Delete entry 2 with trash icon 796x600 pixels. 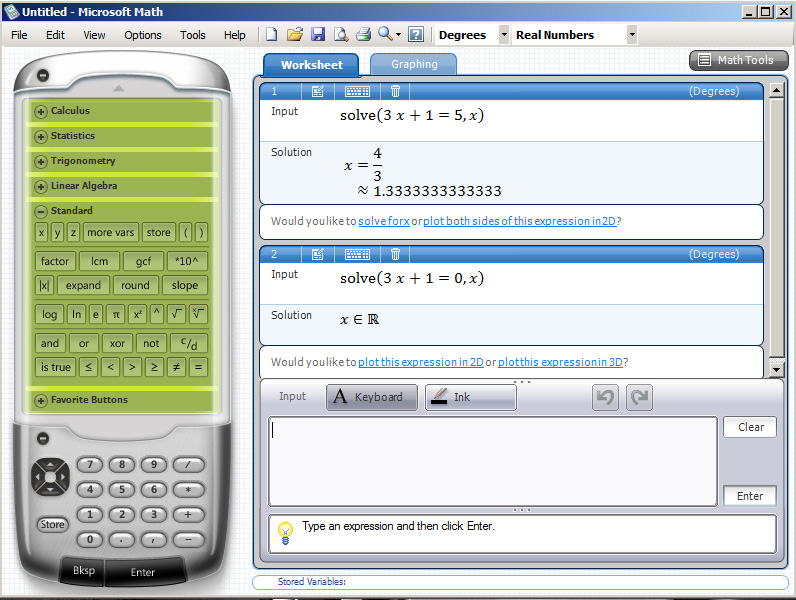[395, 254]
